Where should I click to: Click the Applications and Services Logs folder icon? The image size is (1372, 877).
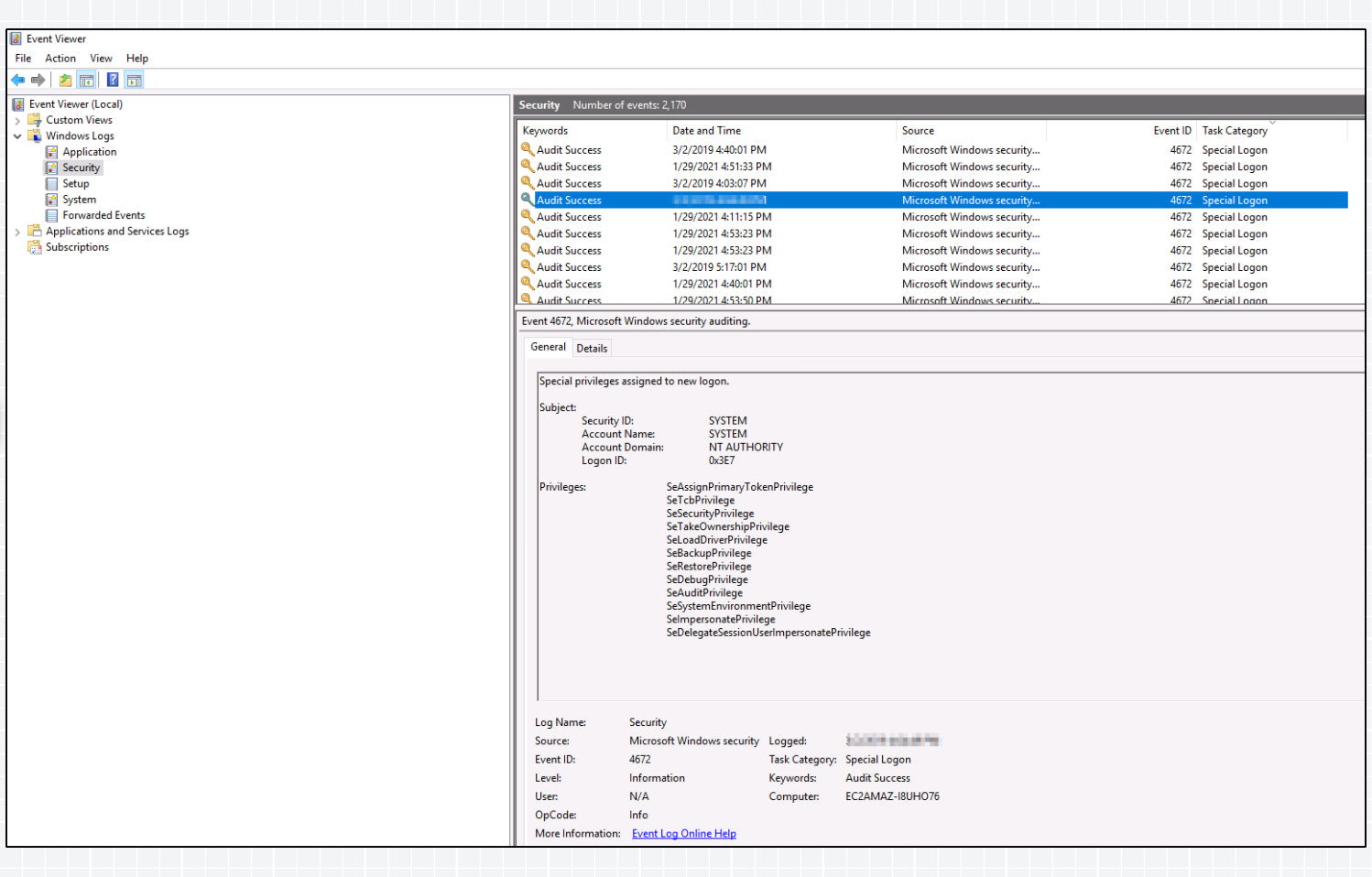pyautogui.click(x=35, y=232)
